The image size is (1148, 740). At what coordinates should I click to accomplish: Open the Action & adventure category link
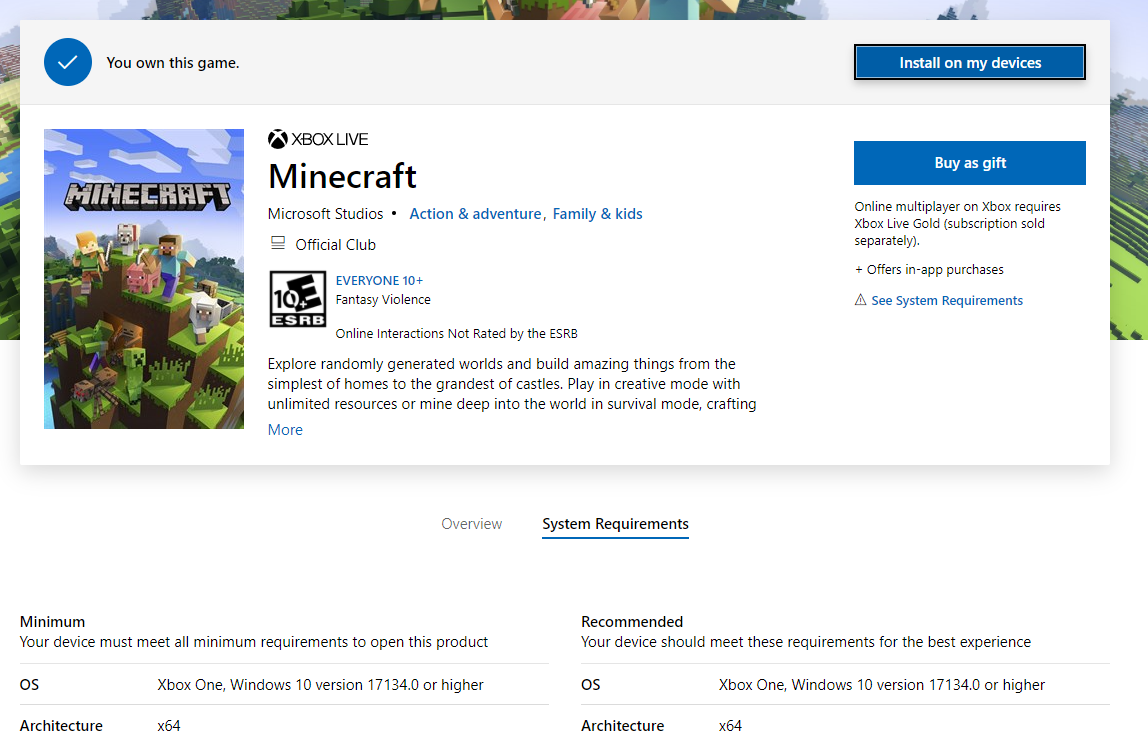coord(475,214)
